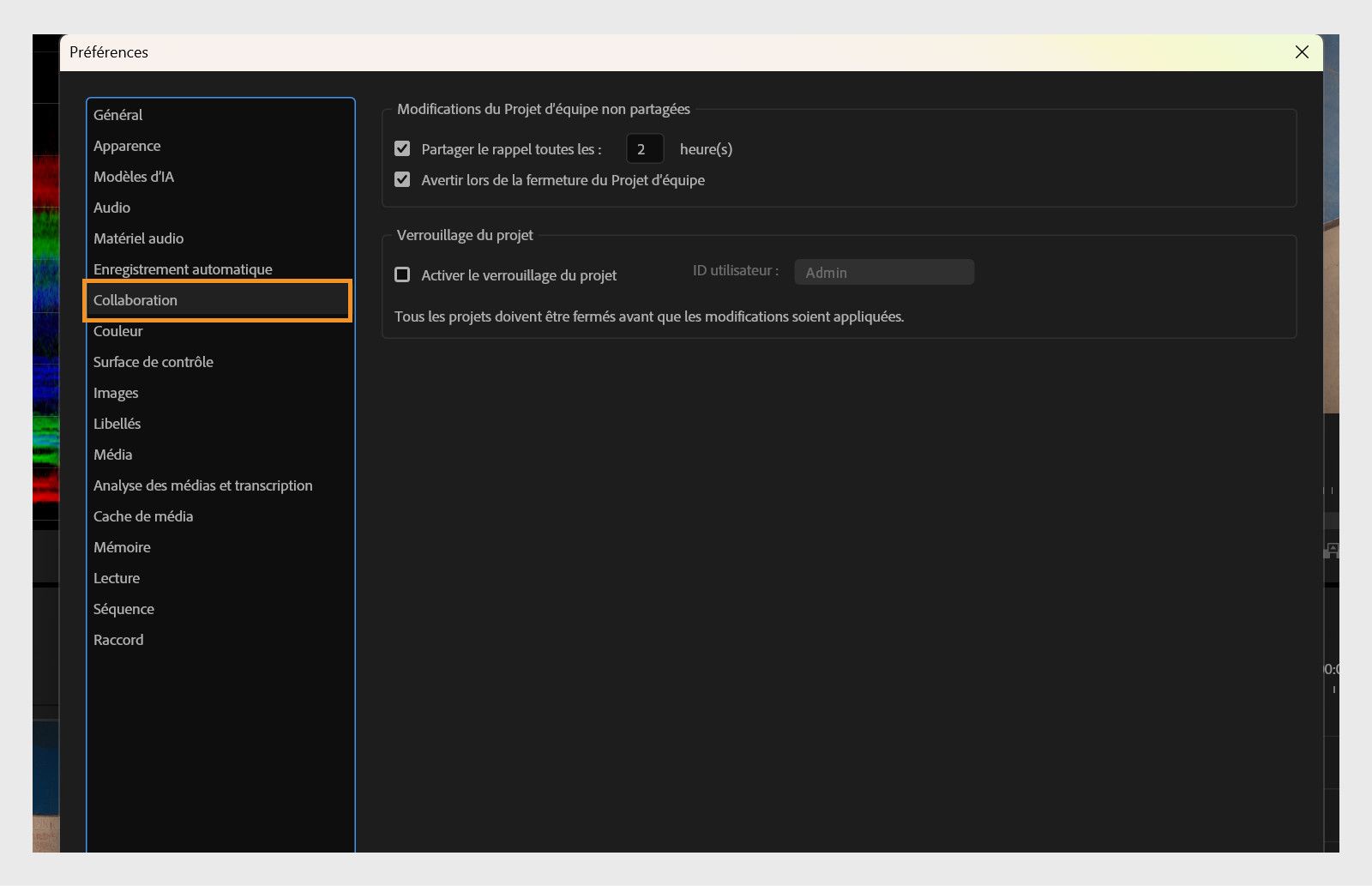Click Modifications du Projet d'équipe non partagées heading
Image resolution: width=1372 pixels, height=886 pixels.
(544, 109)
